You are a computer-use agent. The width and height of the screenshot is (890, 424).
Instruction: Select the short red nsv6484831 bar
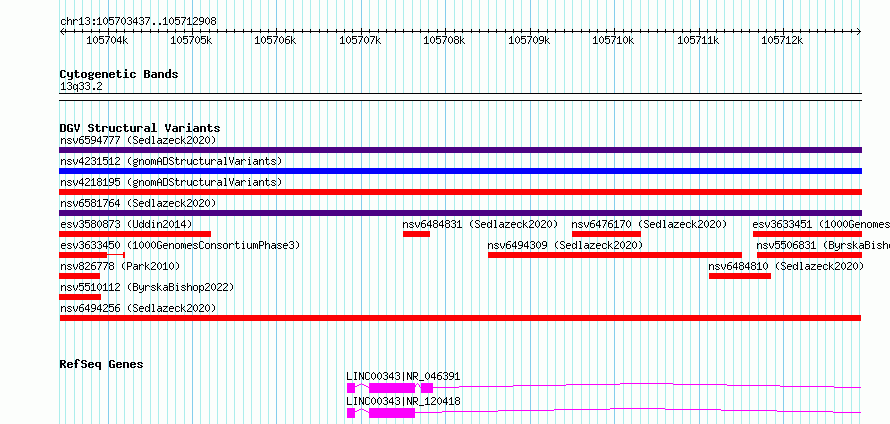pyautogui.click(x=416, y=234)
